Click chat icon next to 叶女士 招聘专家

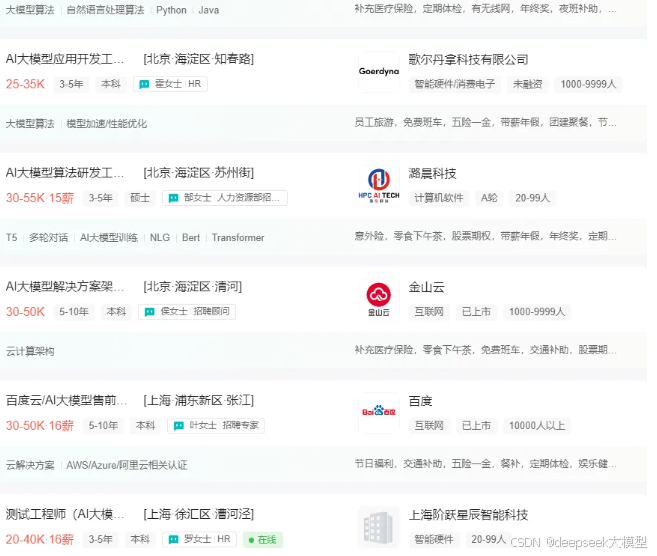point(179,426)
